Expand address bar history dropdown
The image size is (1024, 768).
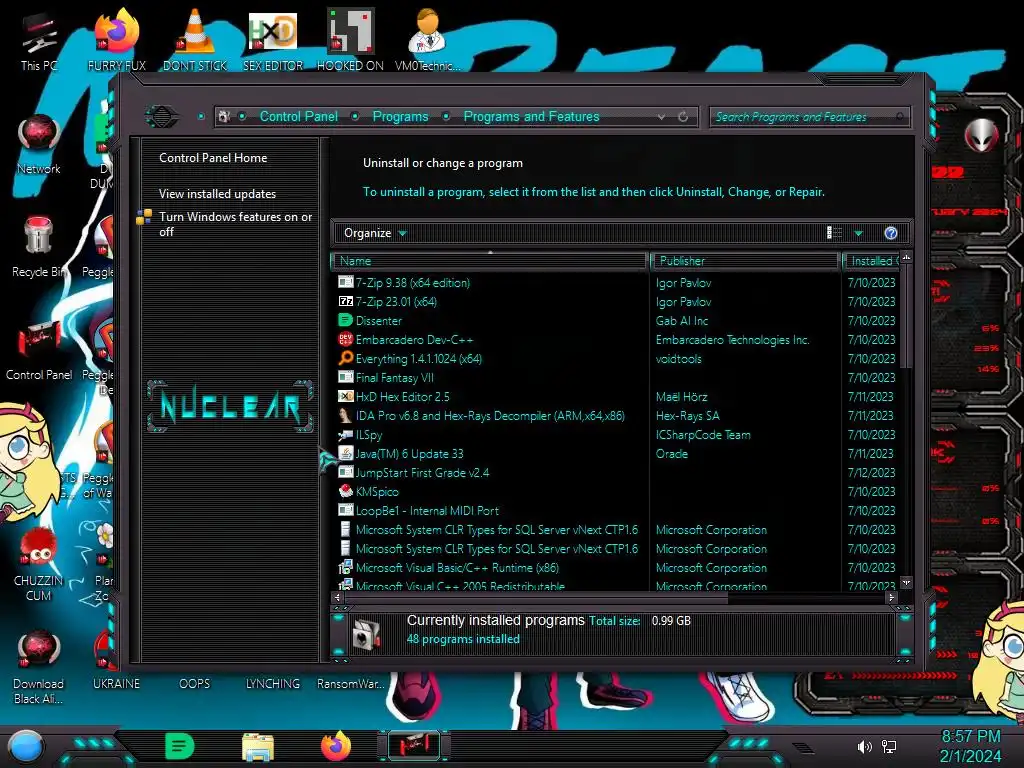click(662, 117)
